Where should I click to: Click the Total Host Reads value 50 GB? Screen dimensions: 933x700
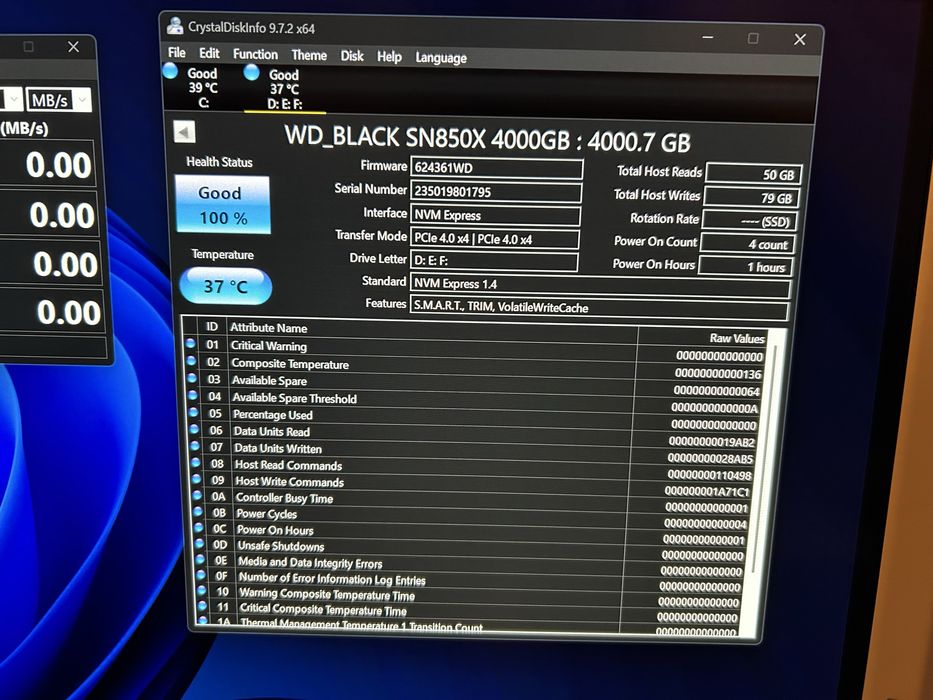point(753,174)
